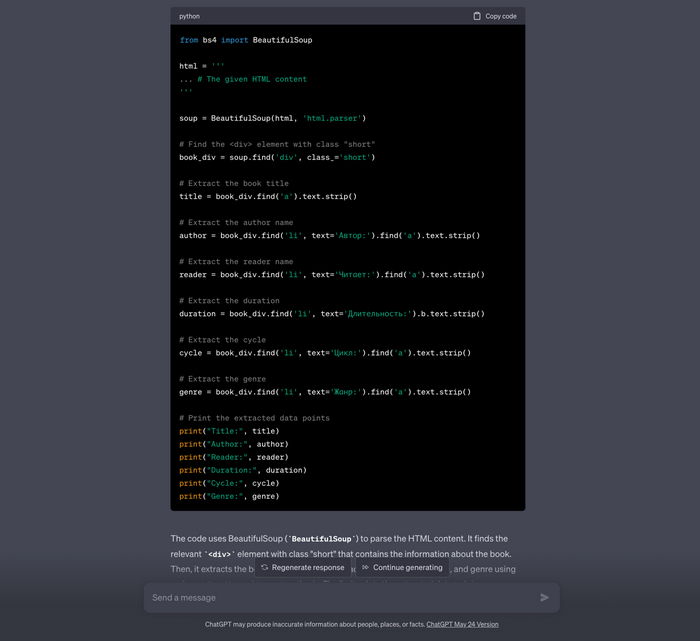Click the python language label
The width and height of the screenshot is (700, 641).
pos(189,16)
